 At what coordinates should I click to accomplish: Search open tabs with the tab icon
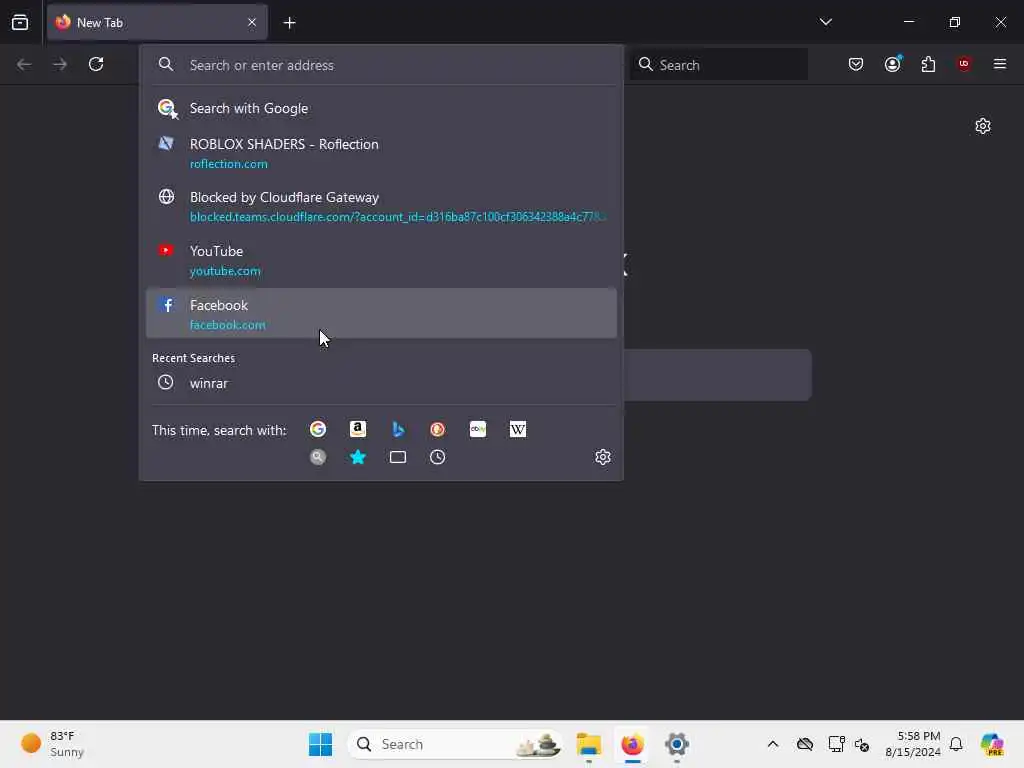point(398,457)
